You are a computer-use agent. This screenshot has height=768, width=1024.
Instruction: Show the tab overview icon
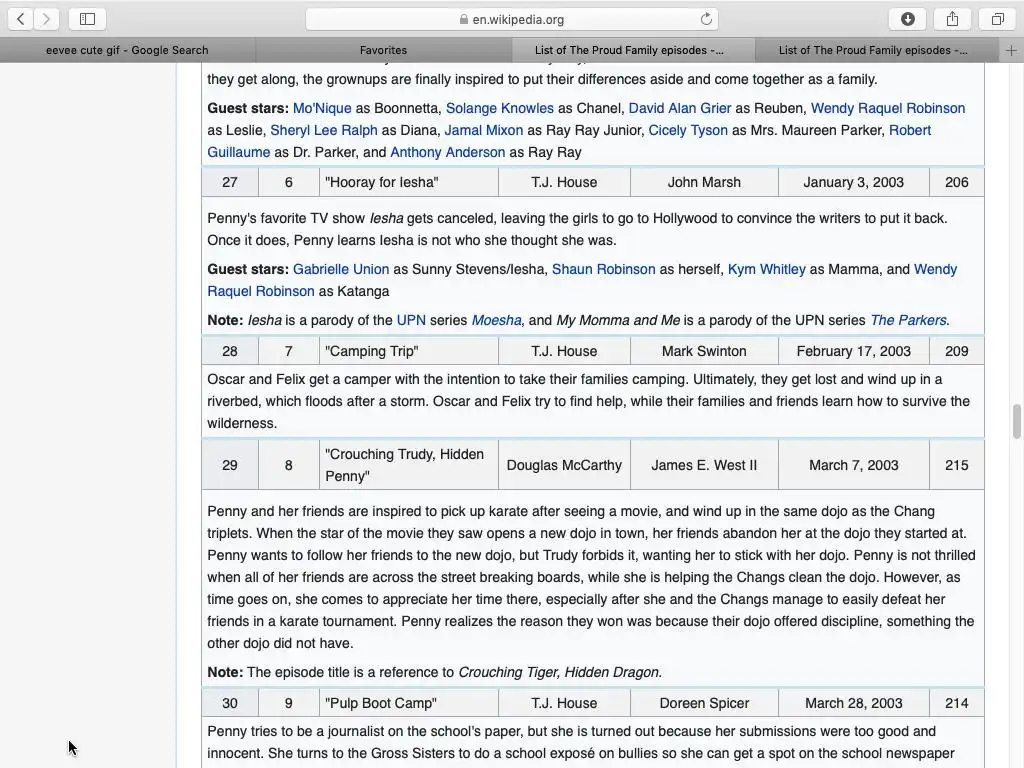coord(997,19)
